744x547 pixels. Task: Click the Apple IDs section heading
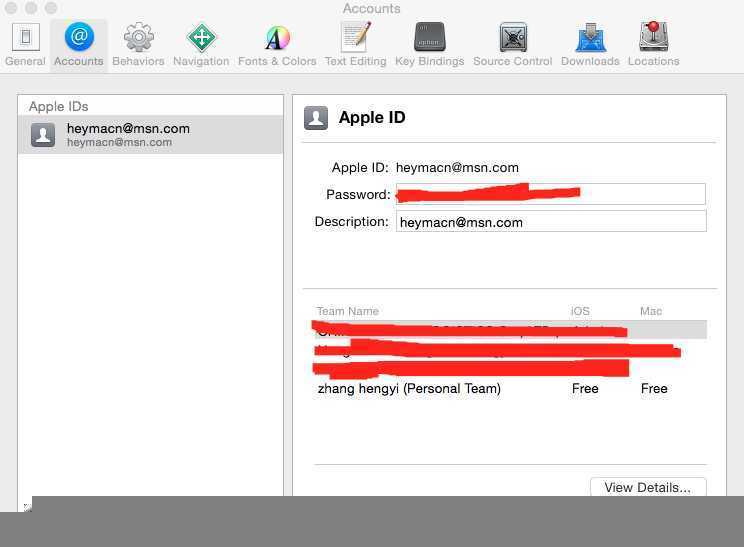coord(58,106)
